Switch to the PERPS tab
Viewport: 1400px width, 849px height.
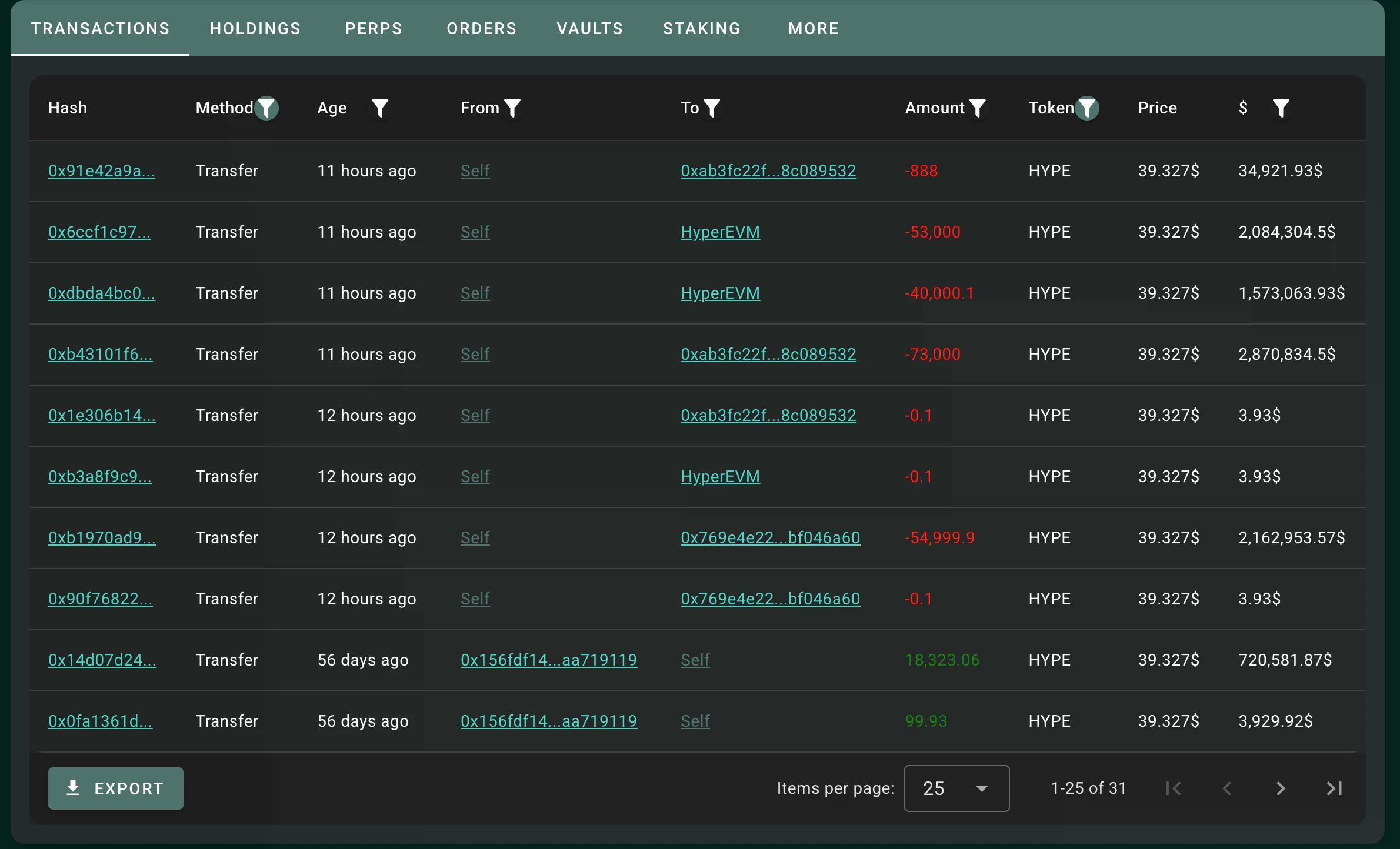pos(374,28)
